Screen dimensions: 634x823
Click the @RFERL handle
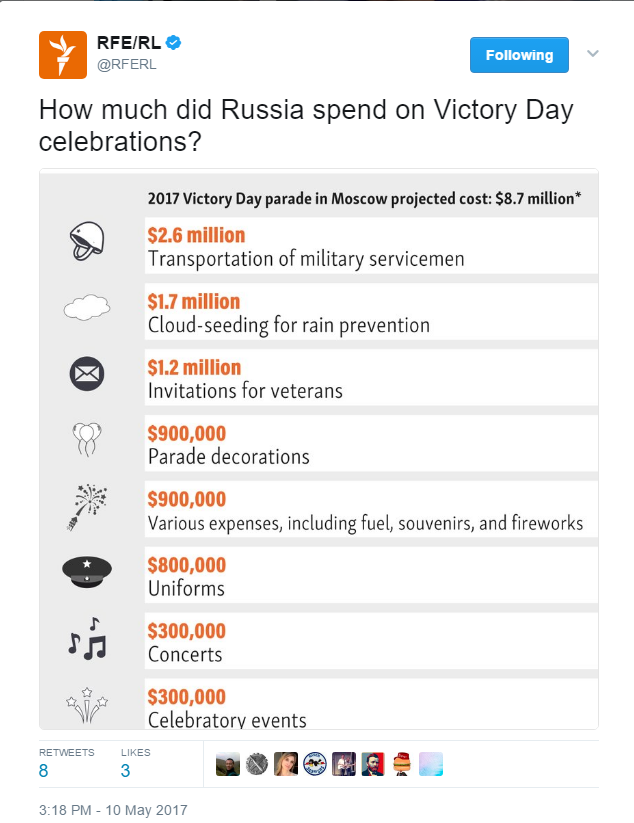point(125,65)
